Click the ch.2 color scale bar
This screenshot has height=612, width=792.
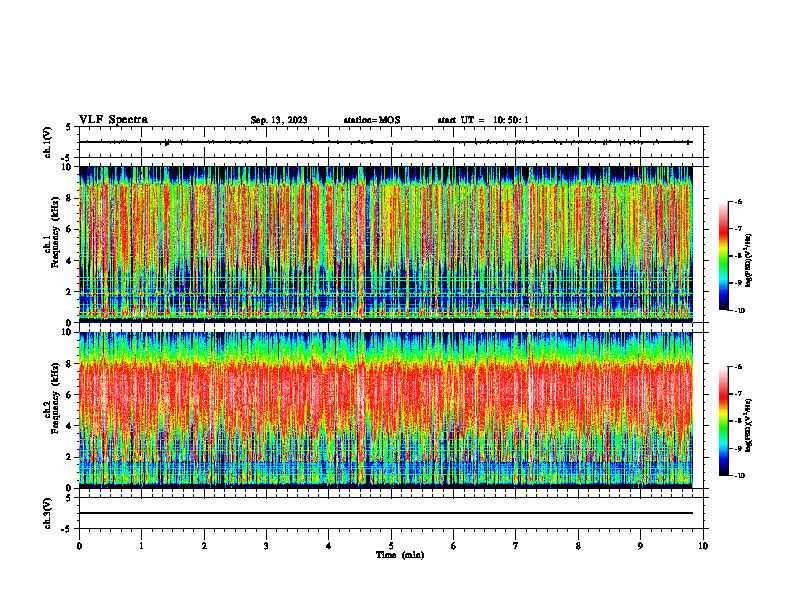click(x=723, y=421)
